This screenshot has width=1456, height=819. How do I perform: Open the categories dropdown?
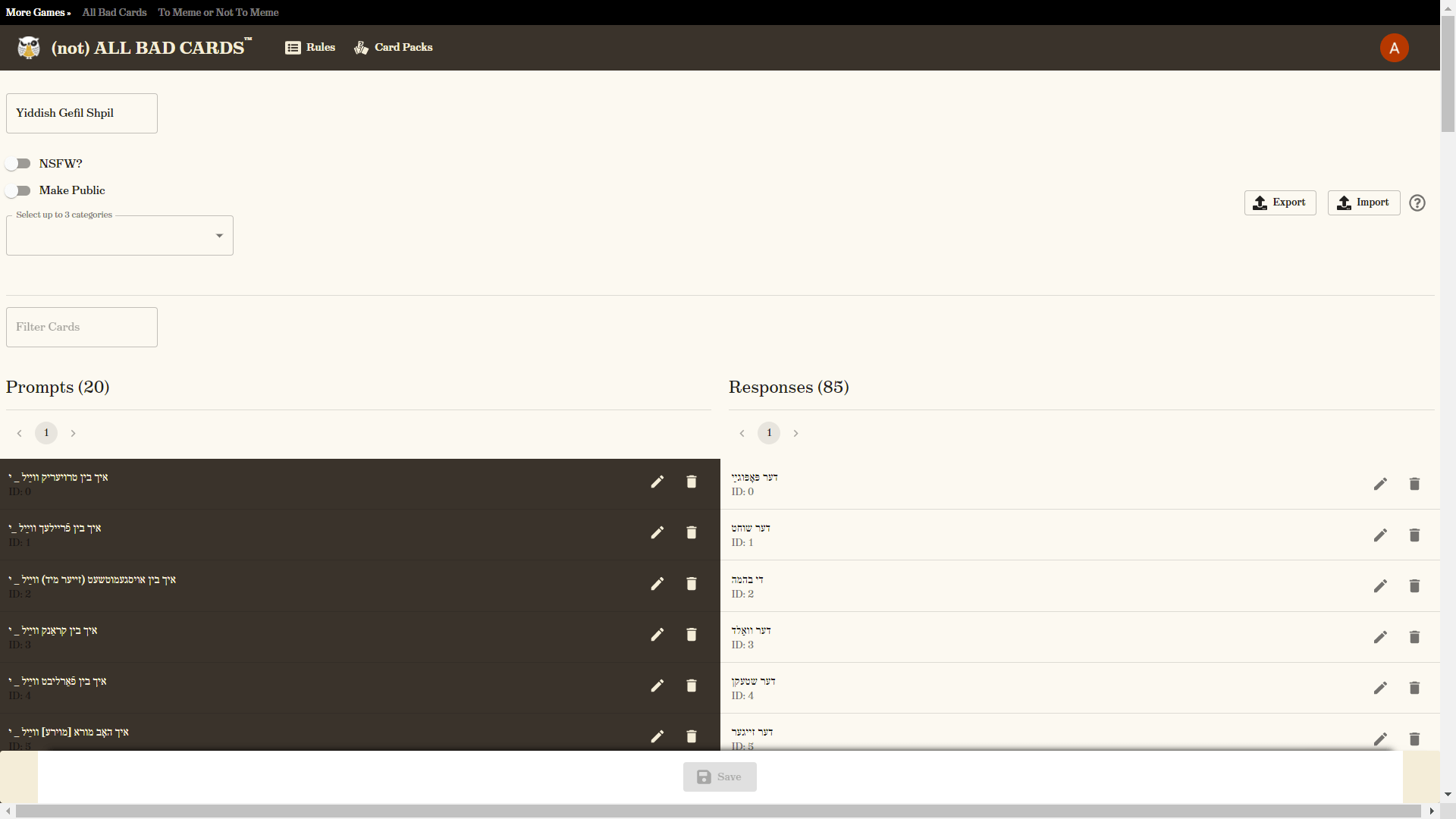click(x=120, y=236)
